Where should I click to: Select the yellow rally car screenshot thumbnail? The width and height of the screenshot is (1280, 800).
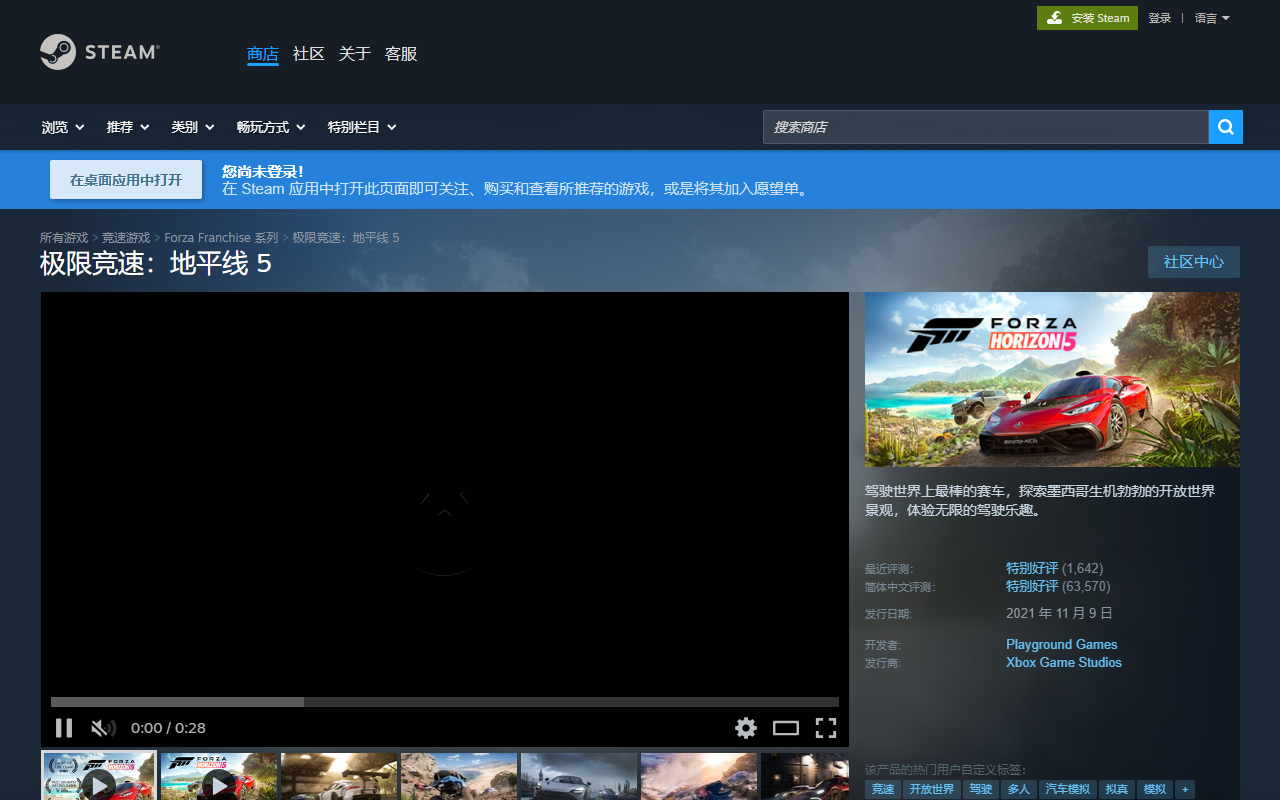(339, 777)
